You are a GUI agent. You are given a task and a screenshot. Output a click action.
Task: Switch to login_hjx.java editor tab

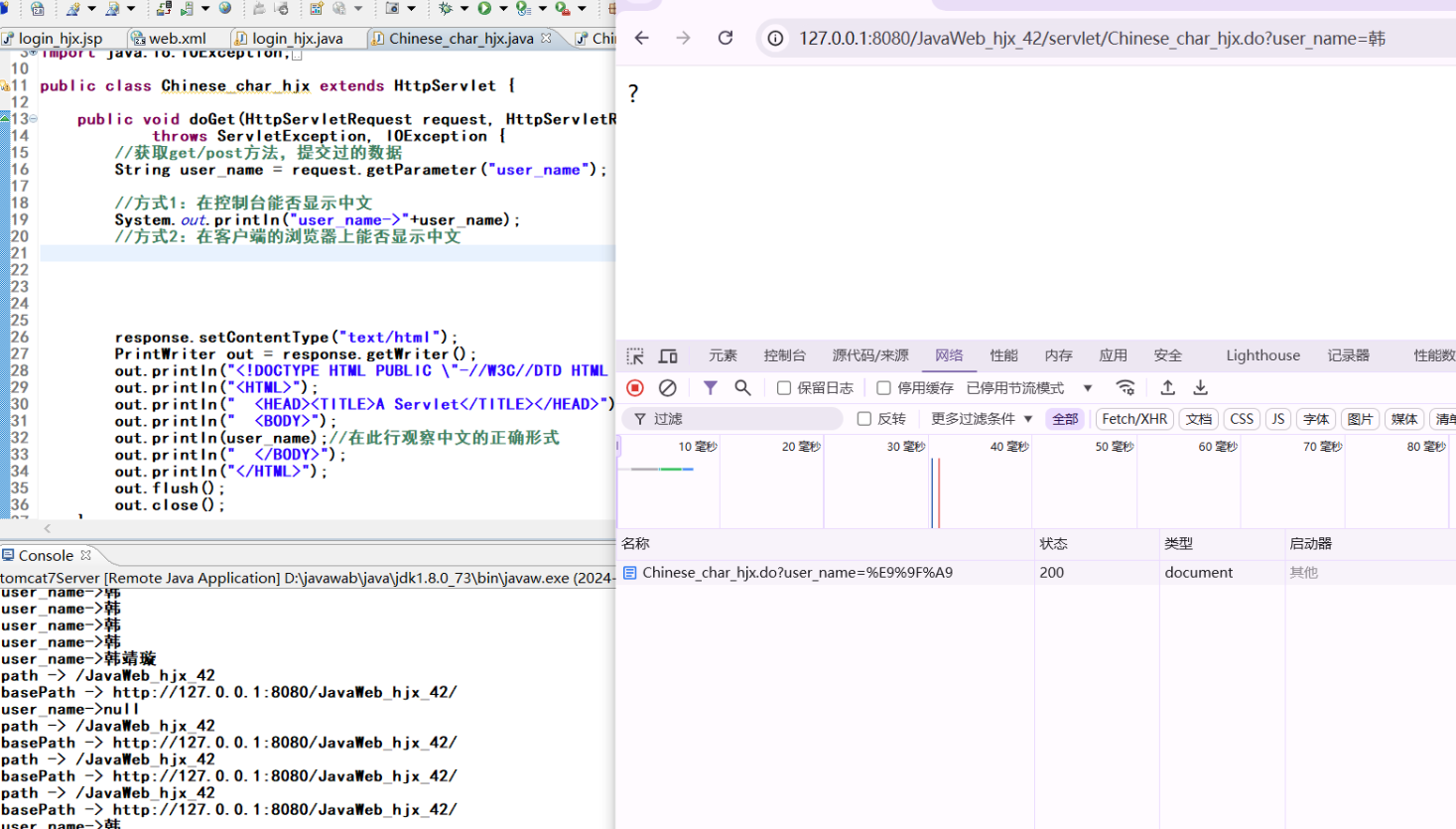pos(289,38)
